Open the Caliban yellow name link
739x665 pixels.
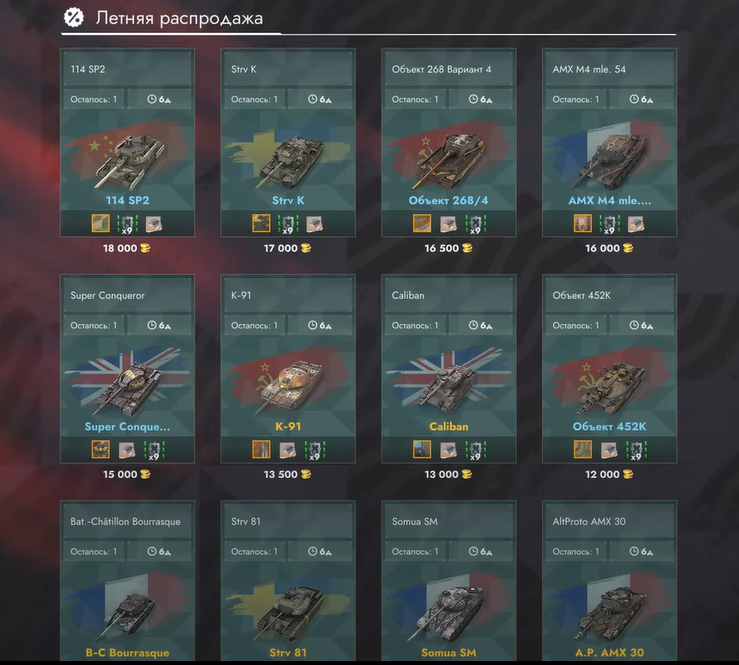449,427
